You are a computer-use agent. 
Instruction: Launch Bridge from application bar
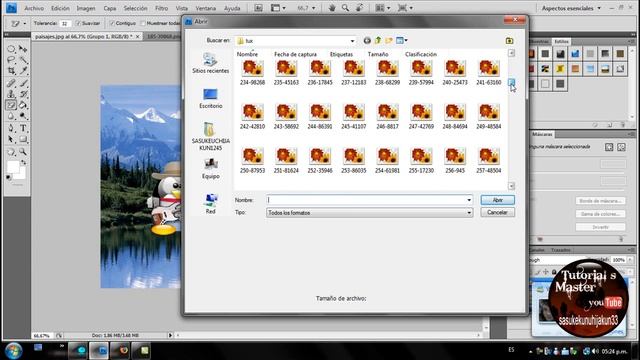point(258,8)
